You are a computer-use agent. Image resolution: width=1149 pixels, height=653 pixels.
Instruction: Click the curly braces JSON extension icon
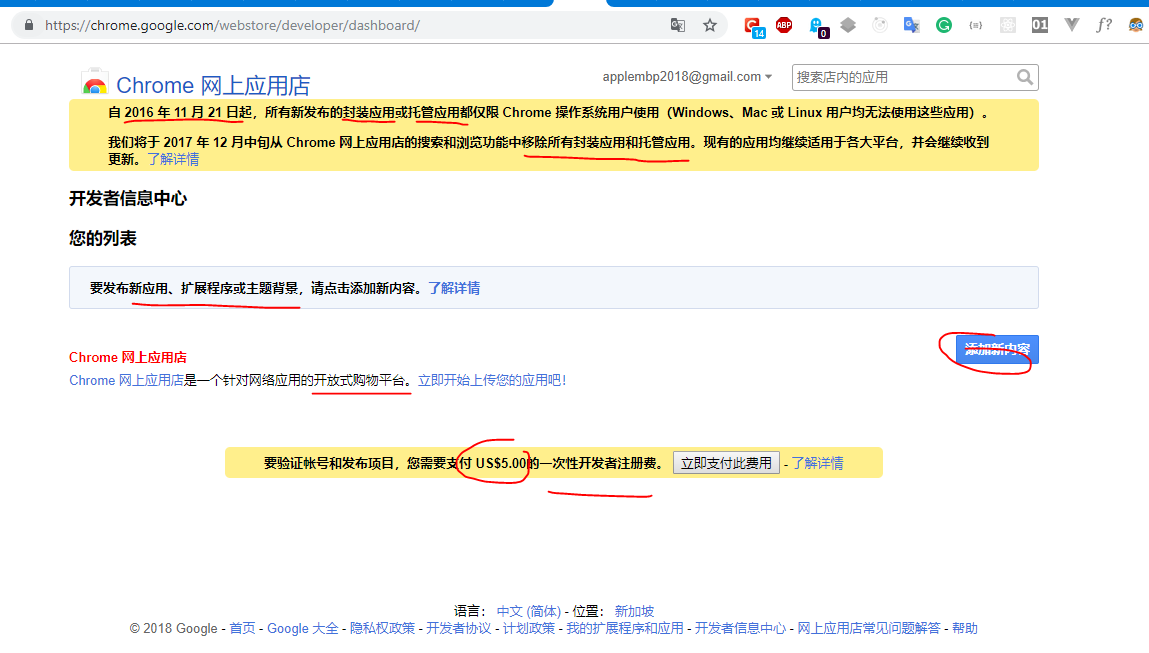(975, 25)
